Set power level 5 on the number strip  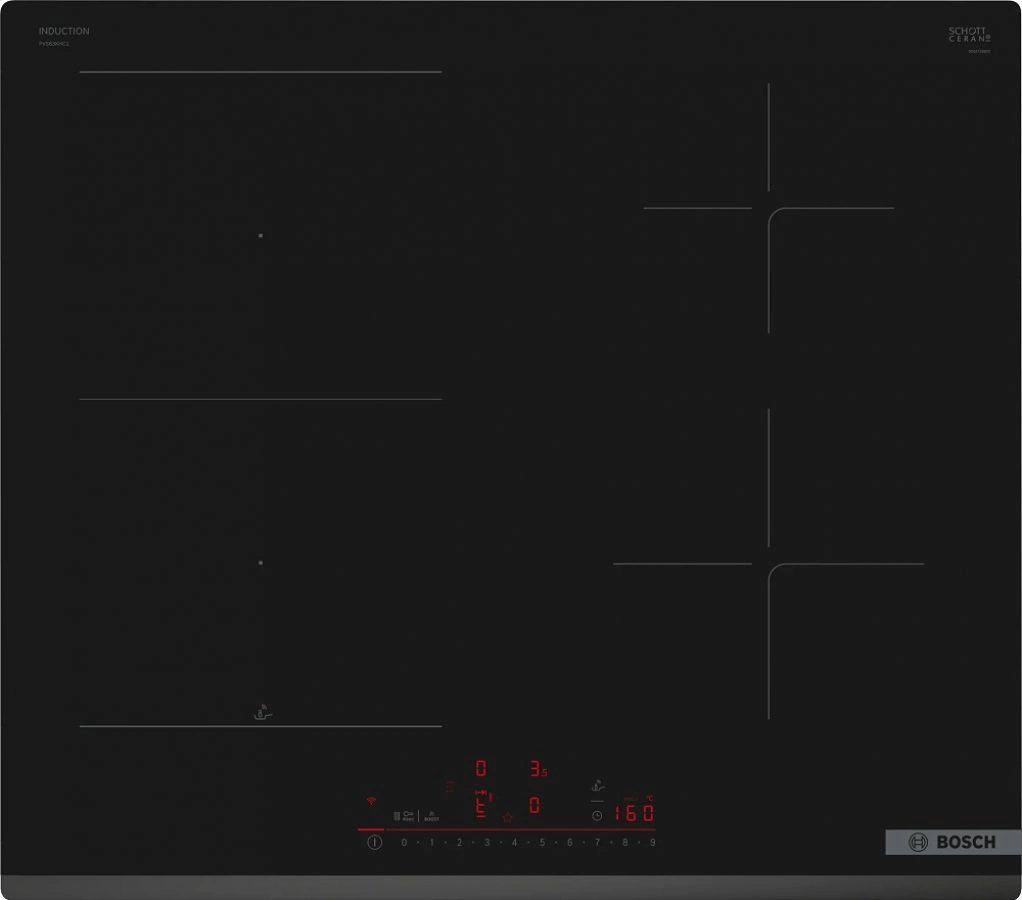(x=542, y=843)
